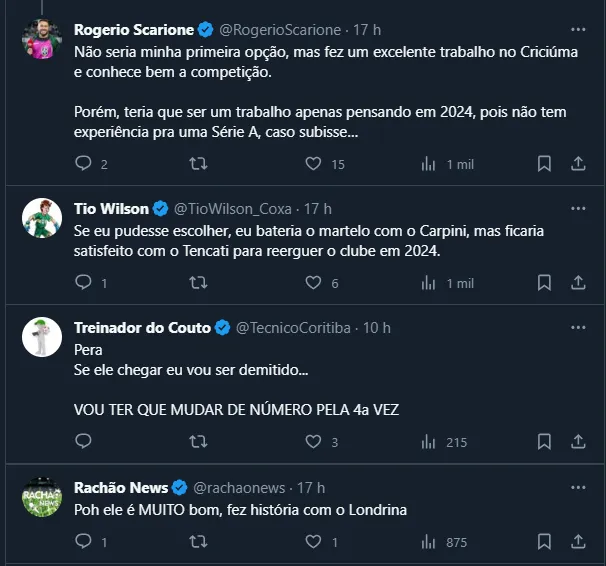View analytics on Rachão News tweet
Screen dimensions: 606x566
pyautogui.click(x=429, y=542)
